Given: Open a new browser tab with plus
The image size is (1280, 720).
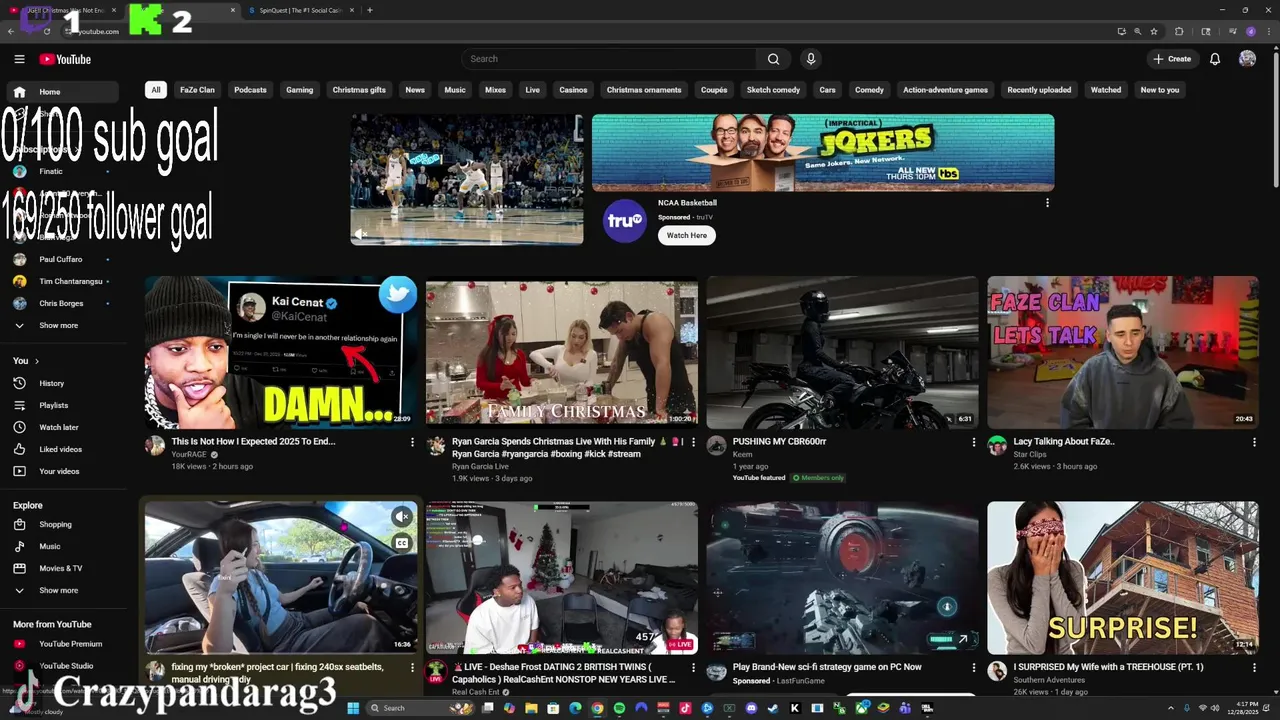Looking at the screenshot, I should click(x=370, y=10).
